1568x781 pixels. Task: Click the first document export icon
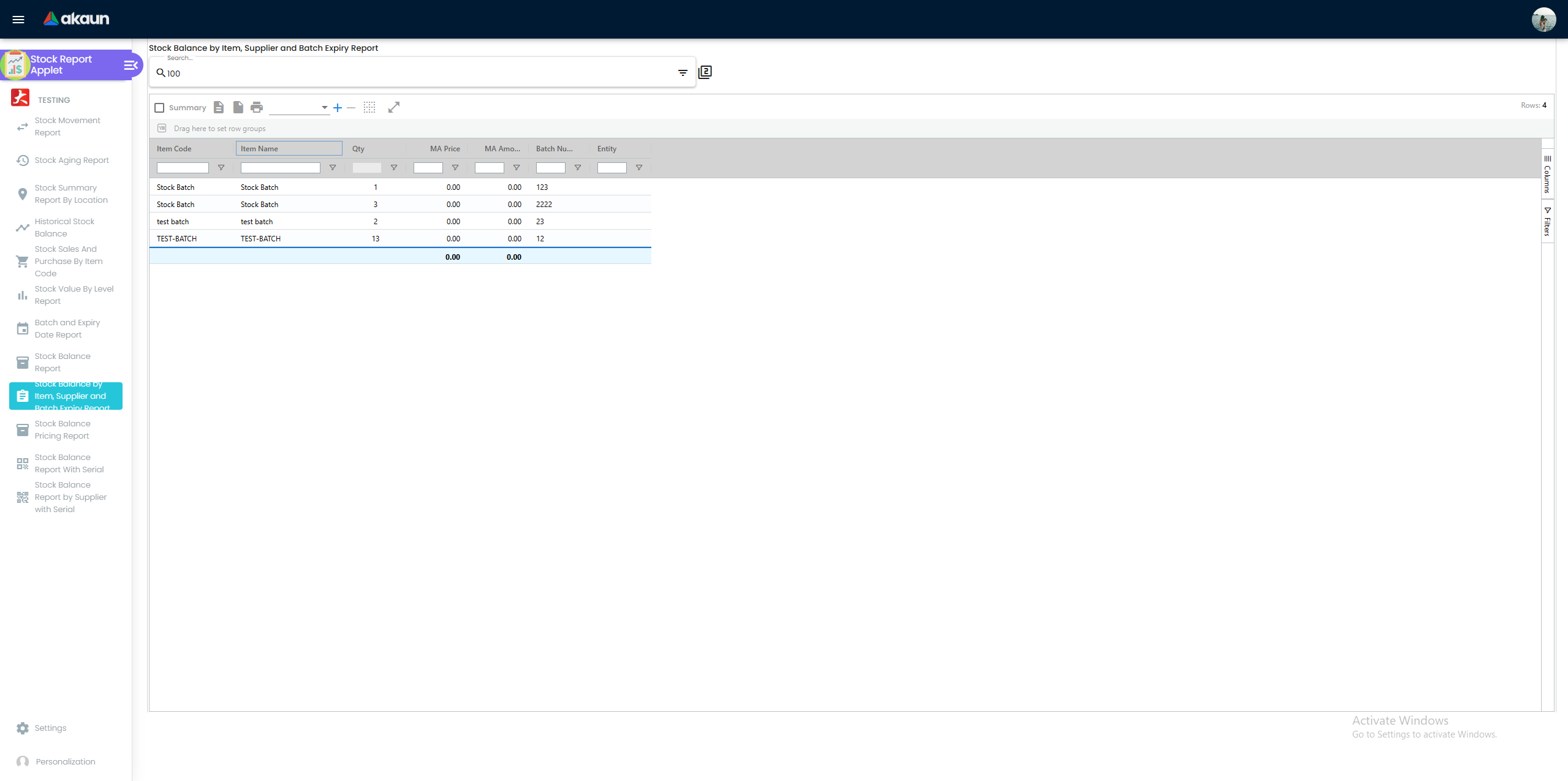[219, 108]
